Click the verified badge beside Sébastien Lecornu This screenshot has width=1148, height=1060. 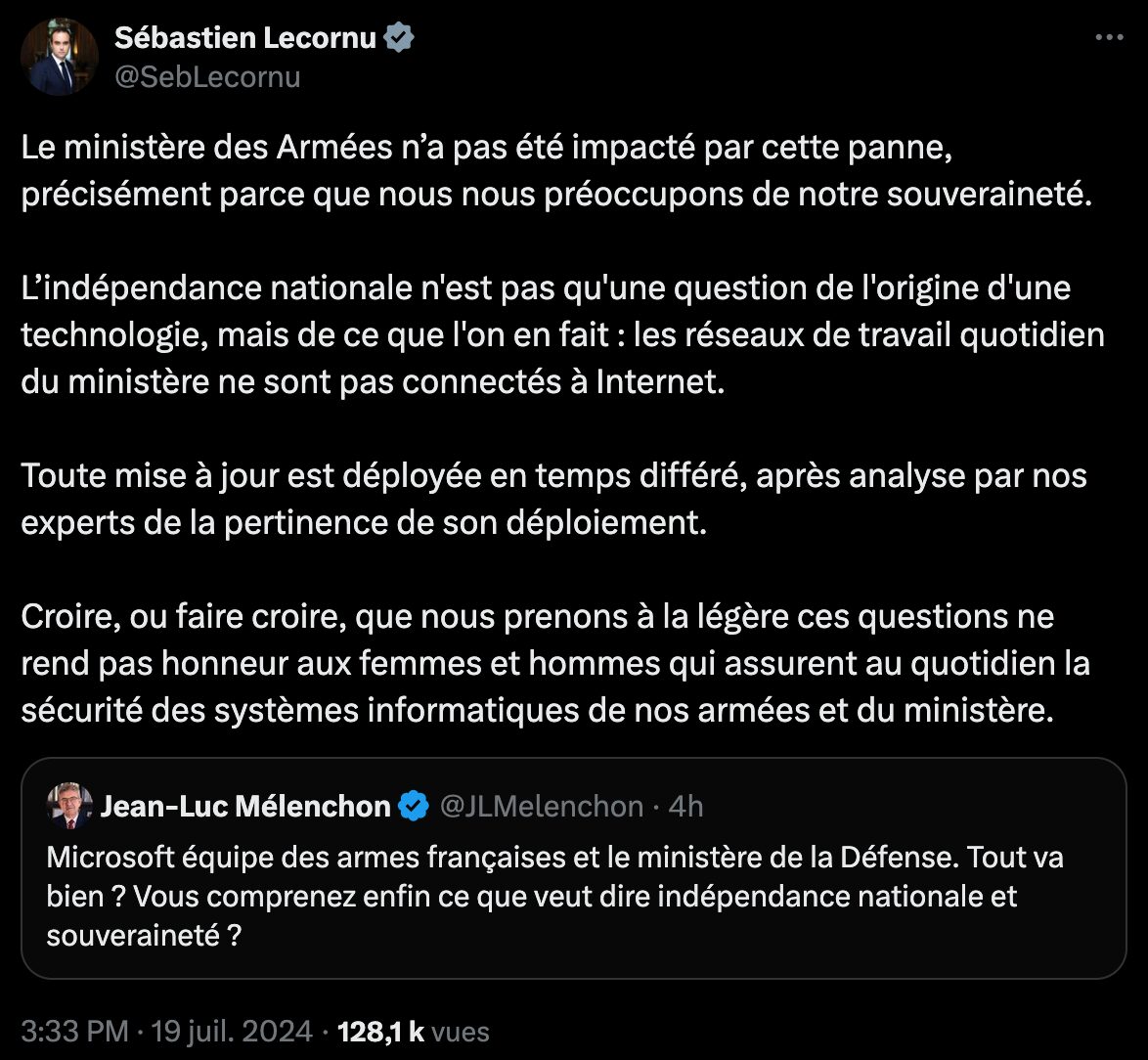pyautogui.click(x=401, y=38)
